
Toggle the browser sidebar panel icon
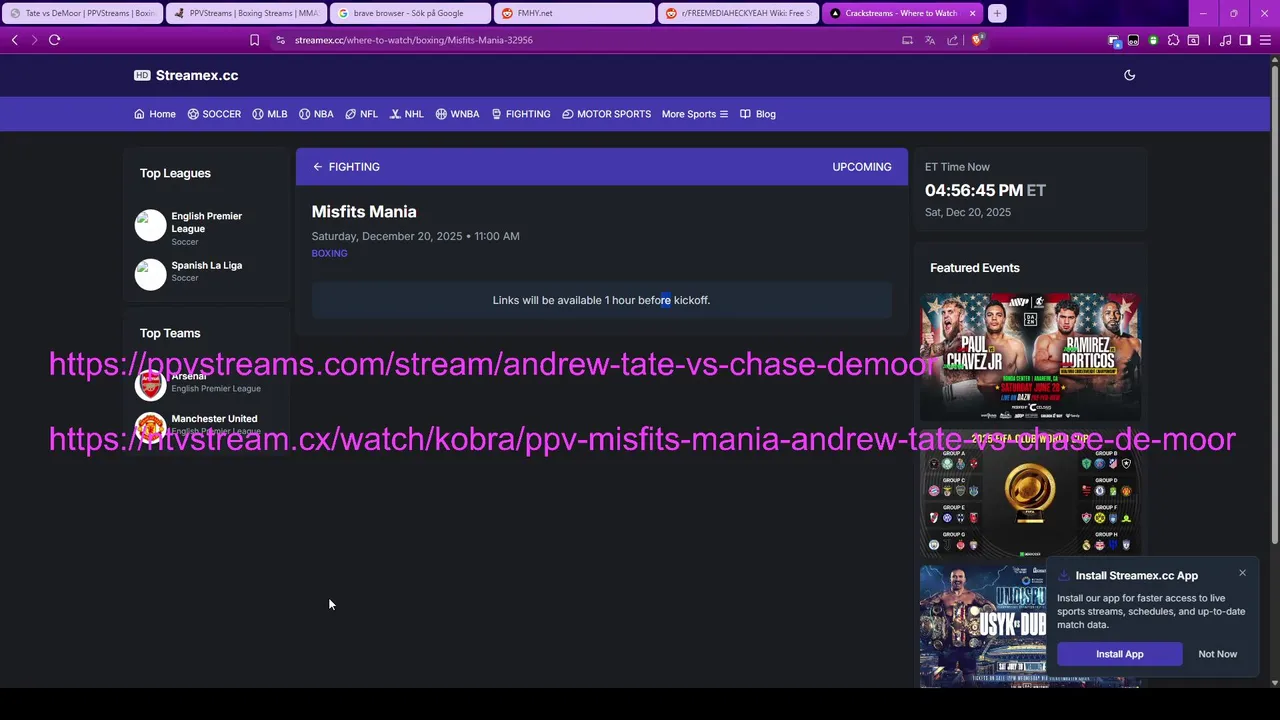tap(1245, 40)
